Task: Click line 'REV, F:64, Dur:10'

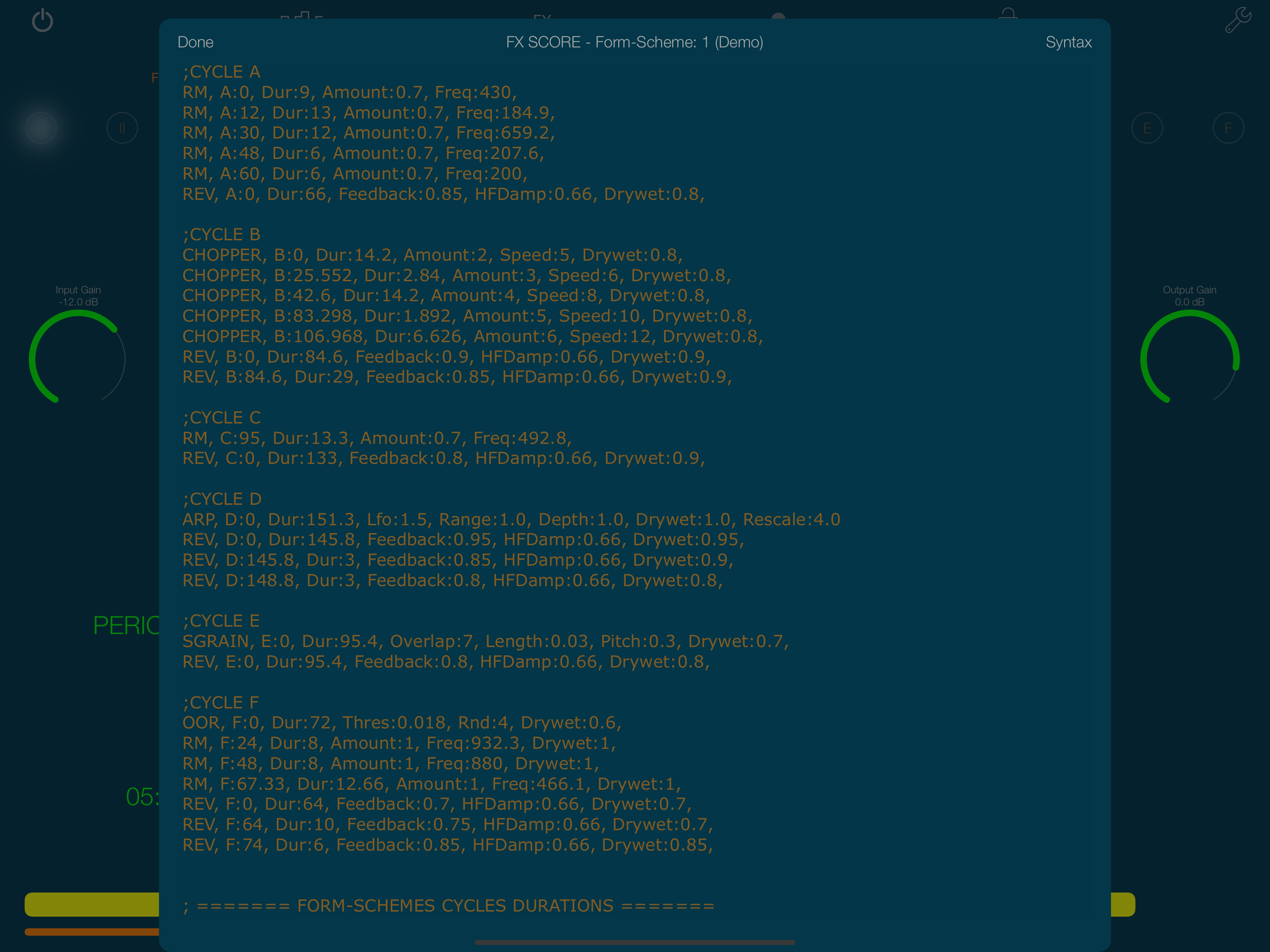Action: pyautogui.click(x=448, y=825)
